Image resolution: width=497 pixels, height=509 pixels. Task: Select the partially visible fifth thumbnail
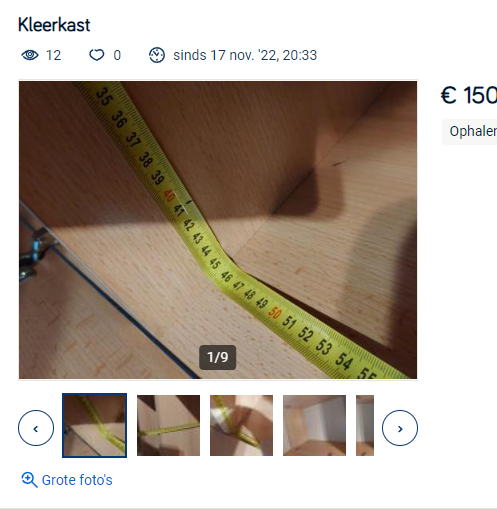pos(365,425)
